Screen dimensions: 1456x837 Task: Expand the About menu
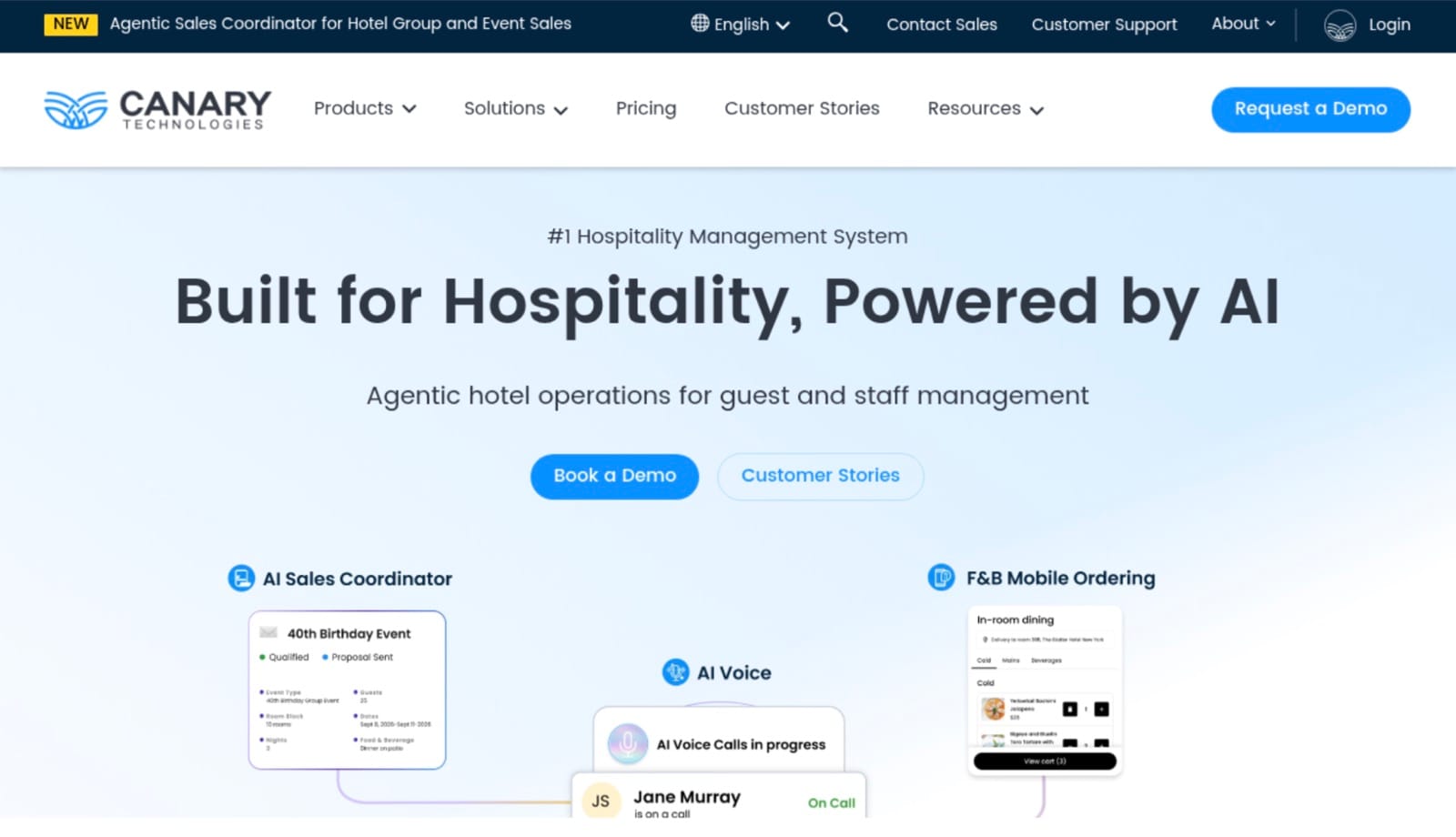(x=1243, y=24)
